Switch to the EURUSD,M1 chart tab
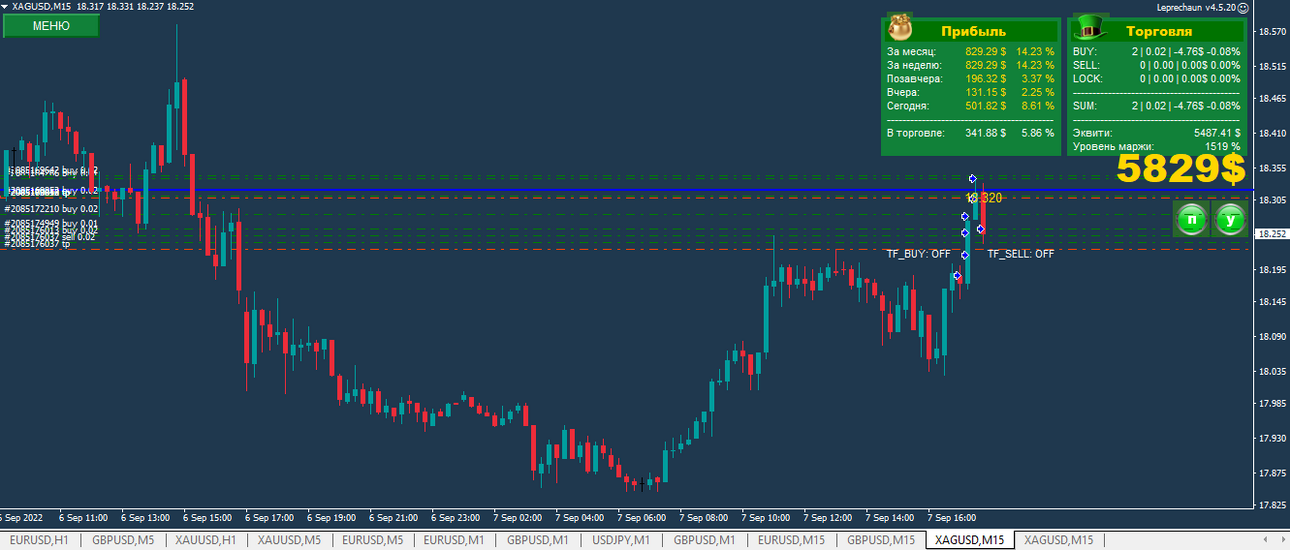 click(454, 540)
